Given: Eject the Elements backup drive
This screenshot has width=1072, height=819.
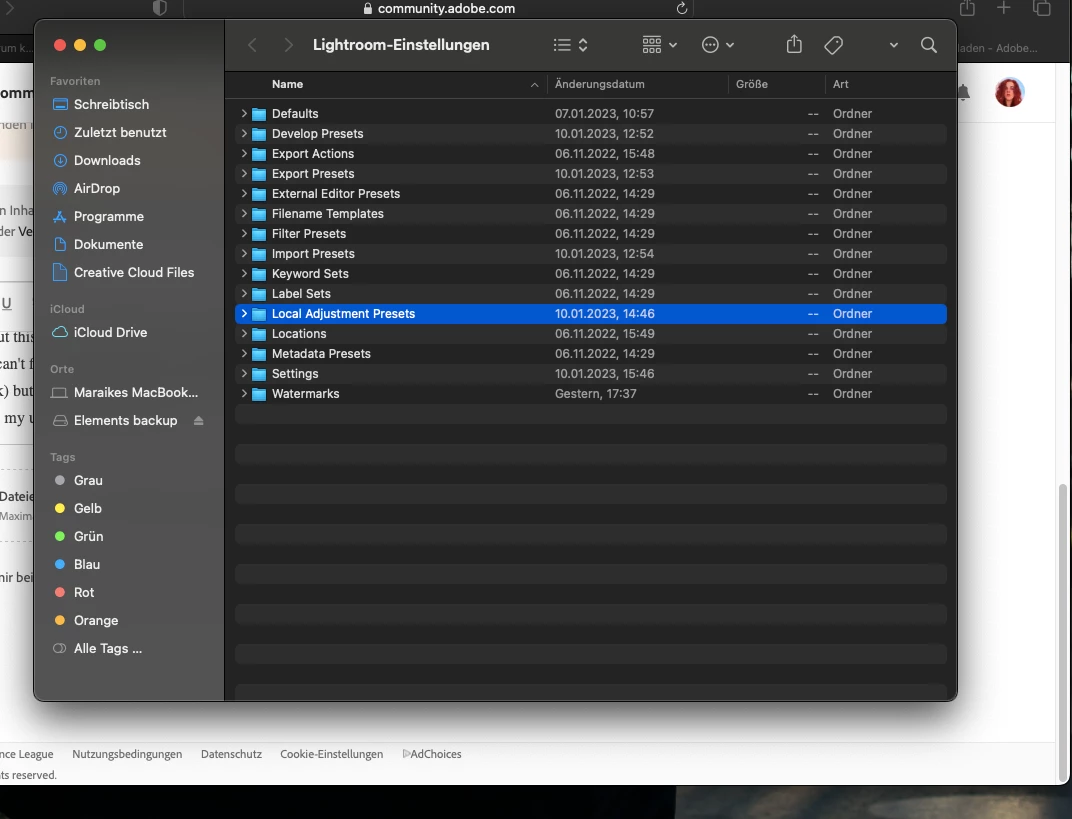Looking at the screenshot, I should click(x=198, y=420).
